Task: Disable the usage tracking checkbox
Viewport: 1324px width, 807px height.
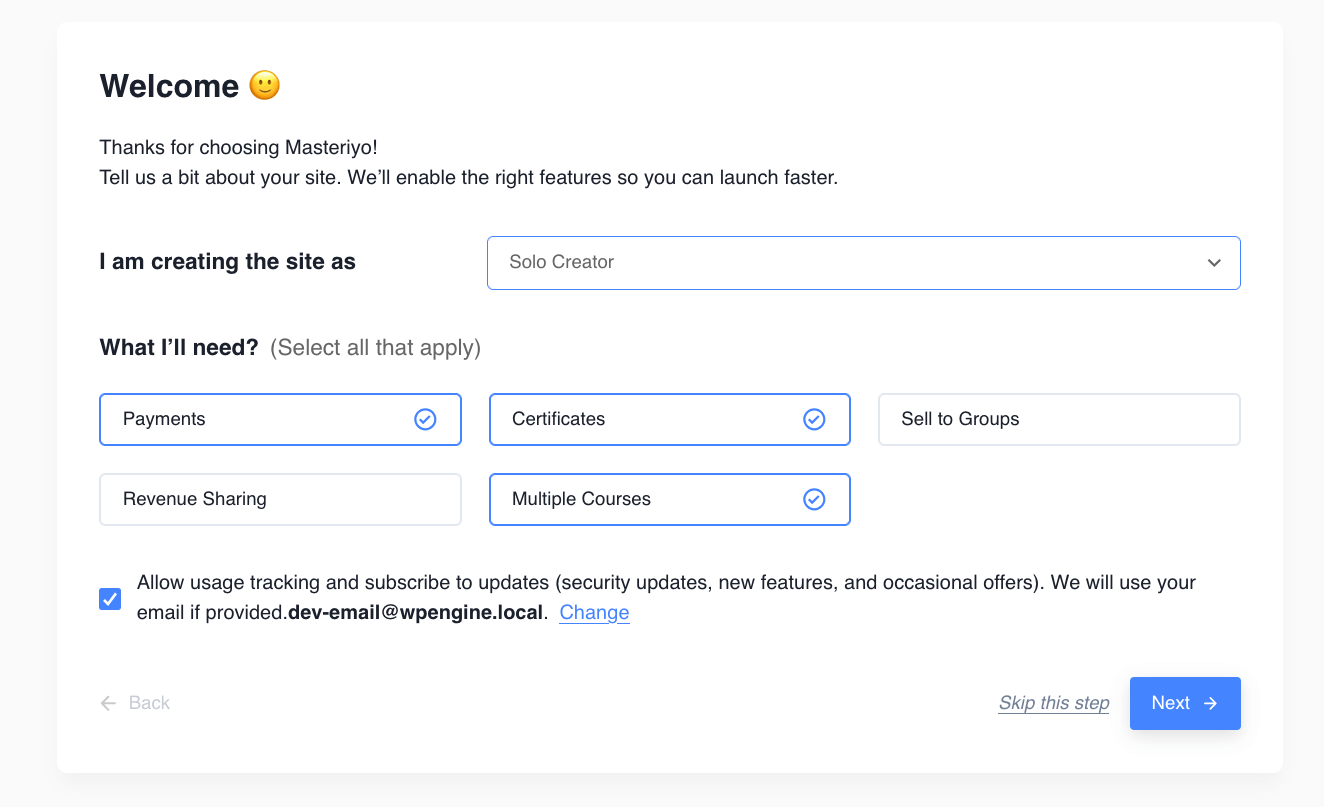Action: [x=110, y=599]
